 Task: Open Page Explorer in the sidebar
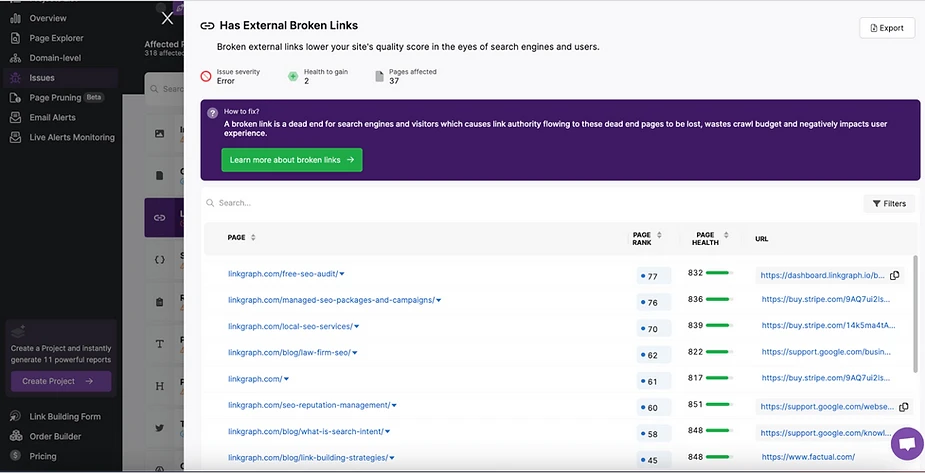tap(56, 38)
